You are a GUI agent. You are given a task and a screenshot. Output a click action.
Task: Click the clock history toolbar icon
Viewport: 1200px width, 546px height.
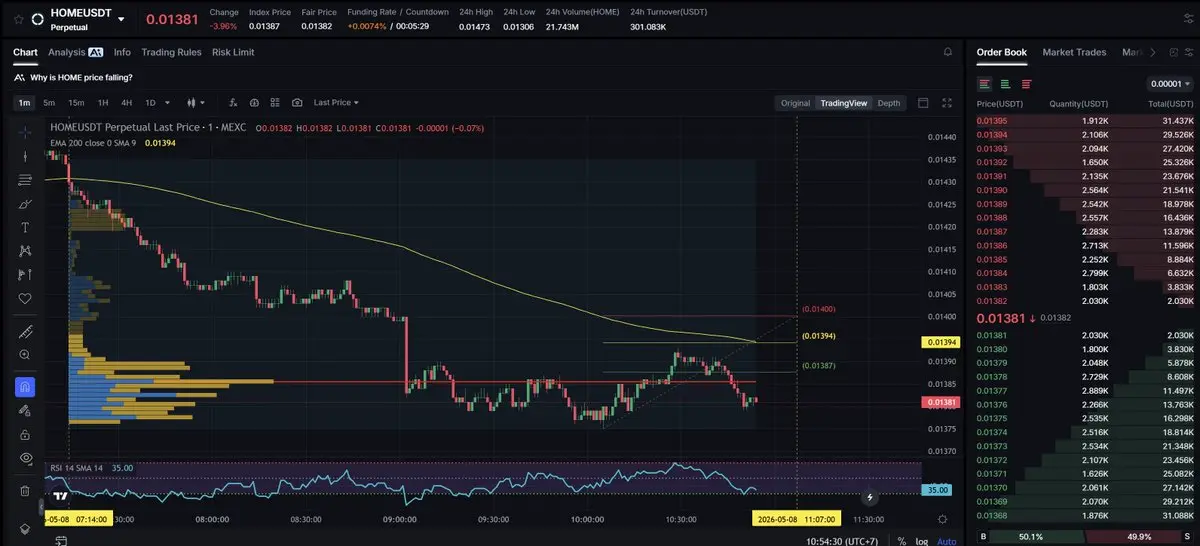tap(254, 102)
